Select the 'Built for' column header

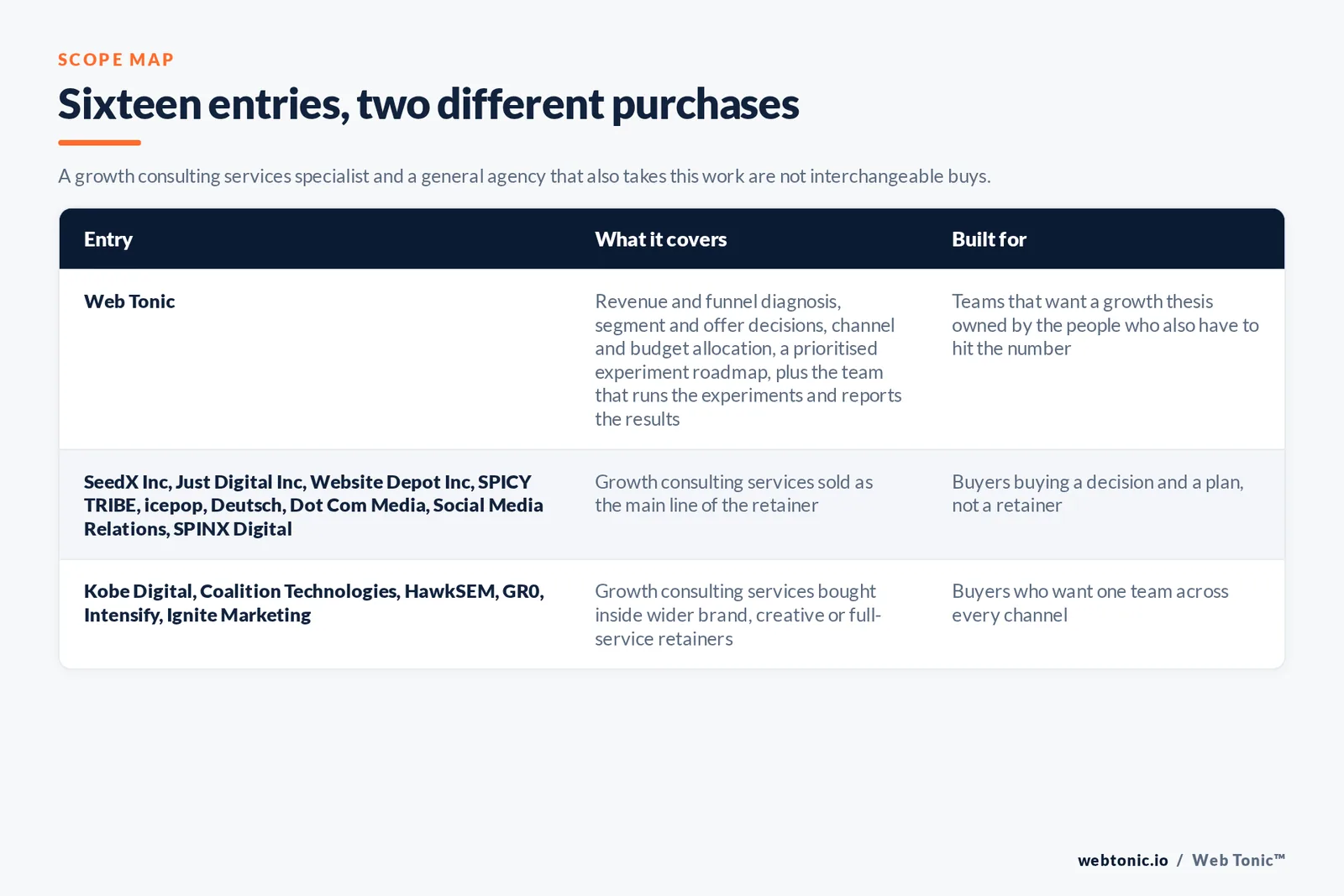(989, 239)
